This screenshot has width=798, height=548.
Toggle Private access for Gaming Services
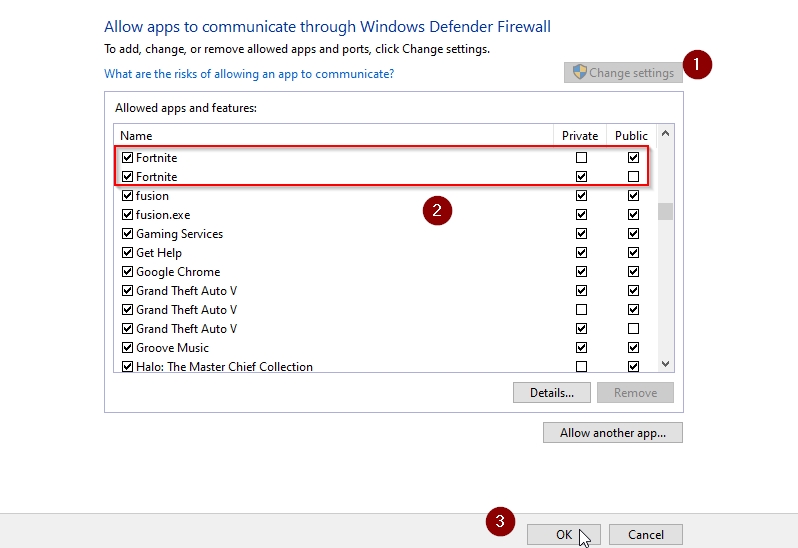[x=581, y=234]
